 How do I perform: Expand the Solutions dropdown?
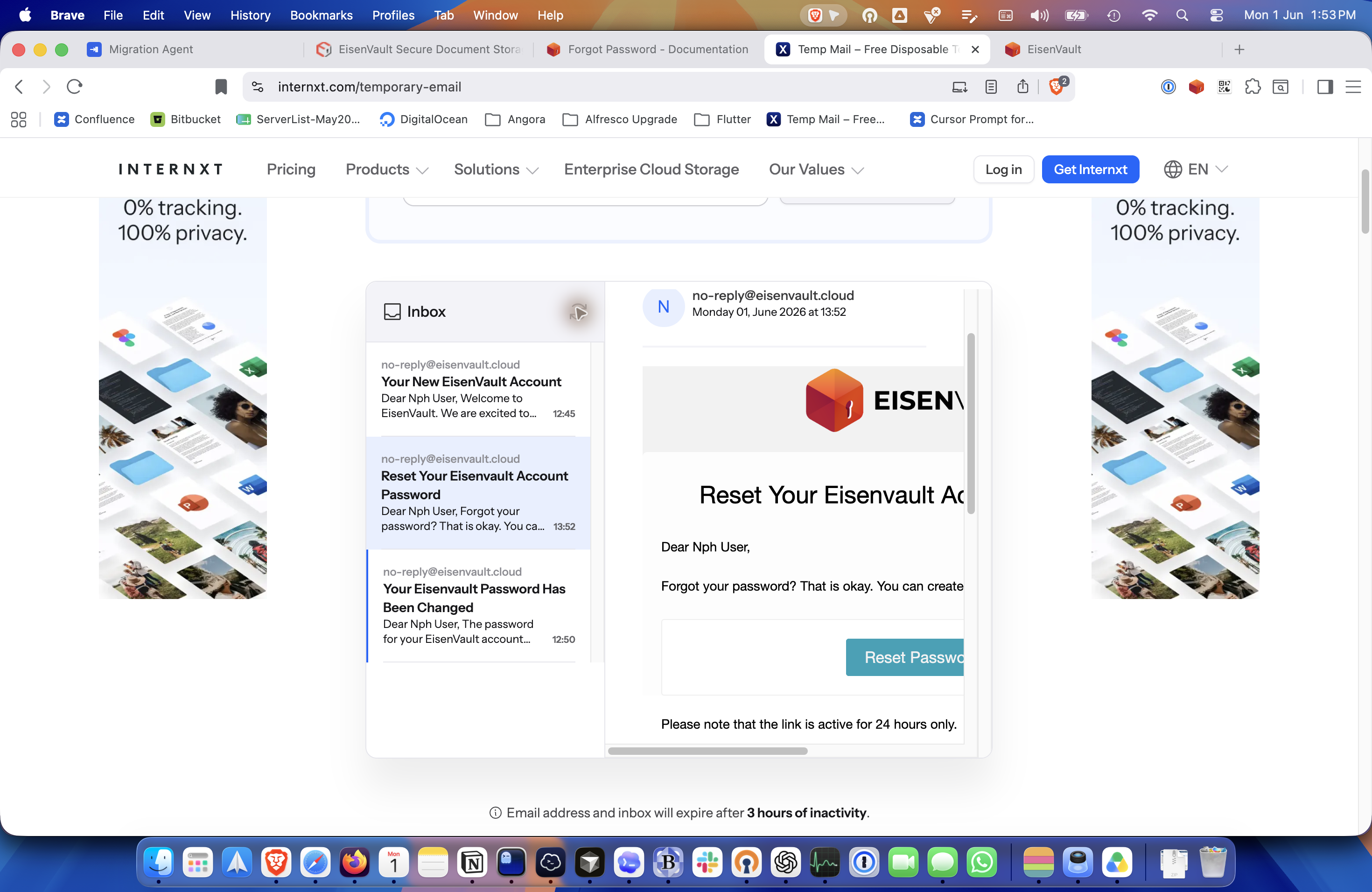497,169
